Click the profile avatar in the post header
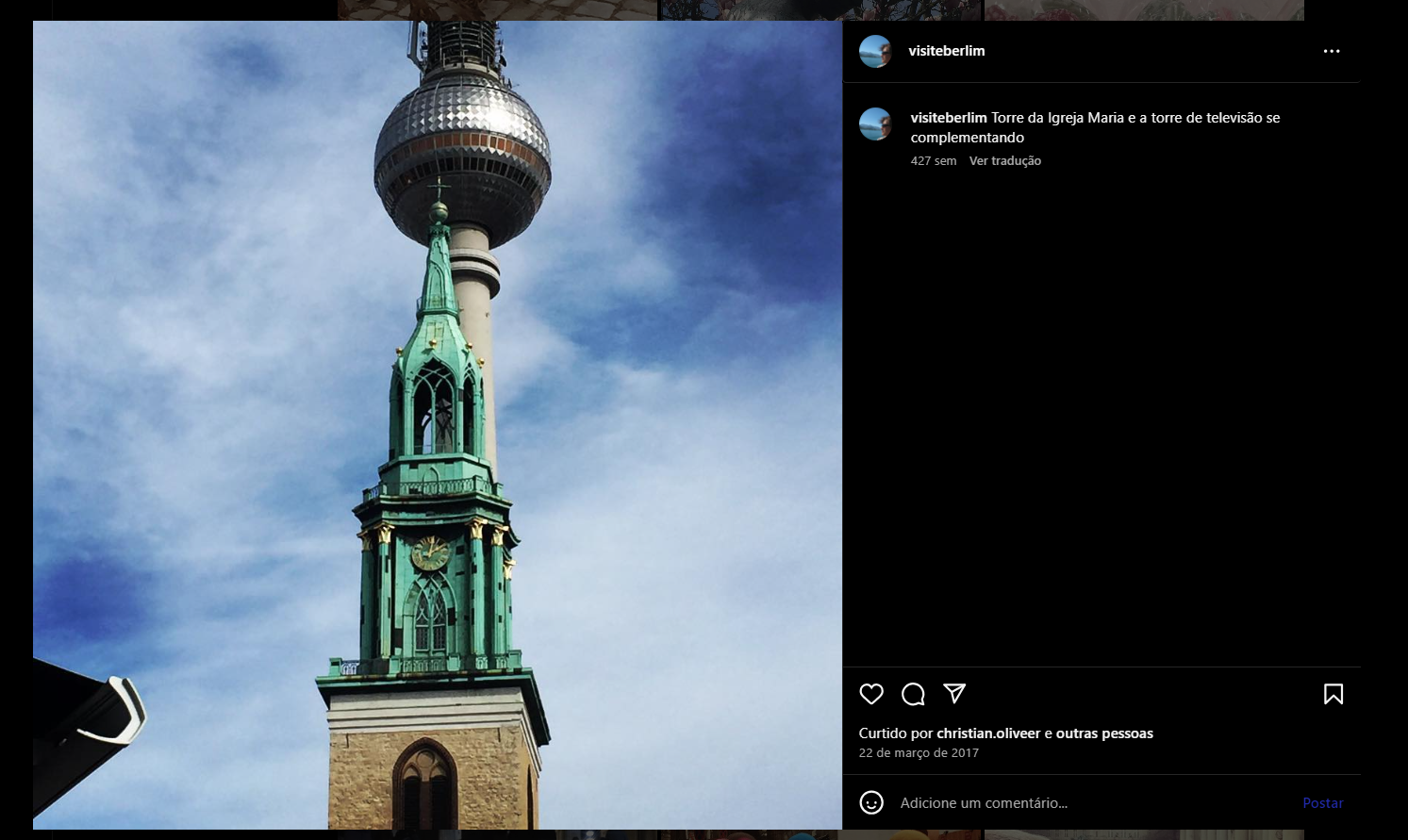This screenshot has height=840, width=1408. click(x=875, y=51)
